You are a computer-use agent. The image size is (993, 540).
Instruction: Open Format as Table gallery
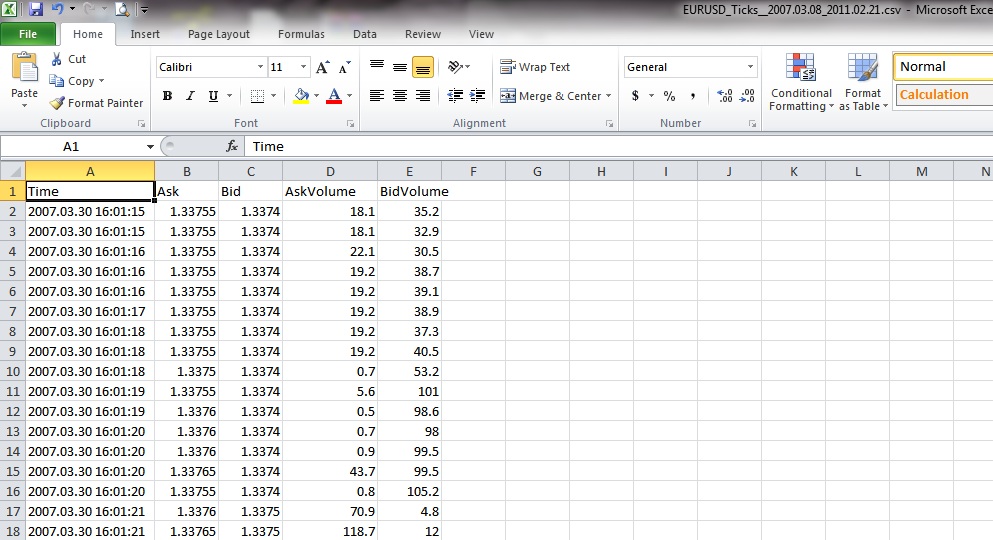pyautogui.click(x=863, y=82)
